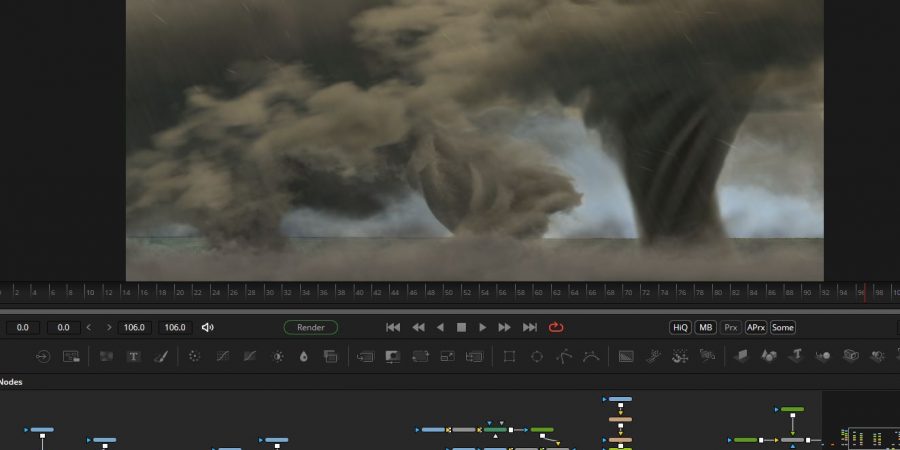900x450 pixels.
Task: Select the Text+ tool icon
Action: [133, 356]
